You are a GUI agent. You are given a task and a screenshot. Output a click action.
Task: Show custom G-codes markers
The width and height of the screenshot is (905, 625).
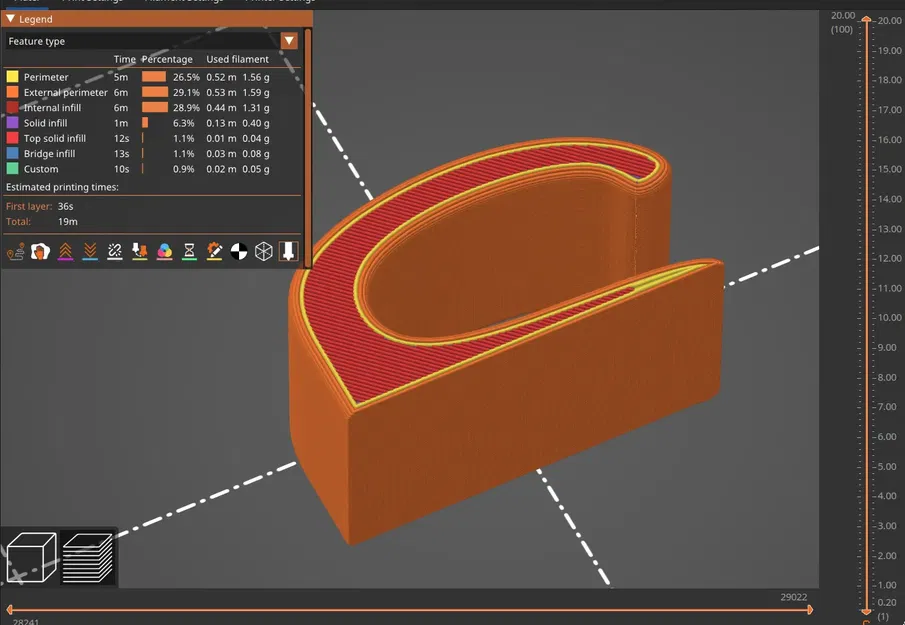(x=214, y=251)
